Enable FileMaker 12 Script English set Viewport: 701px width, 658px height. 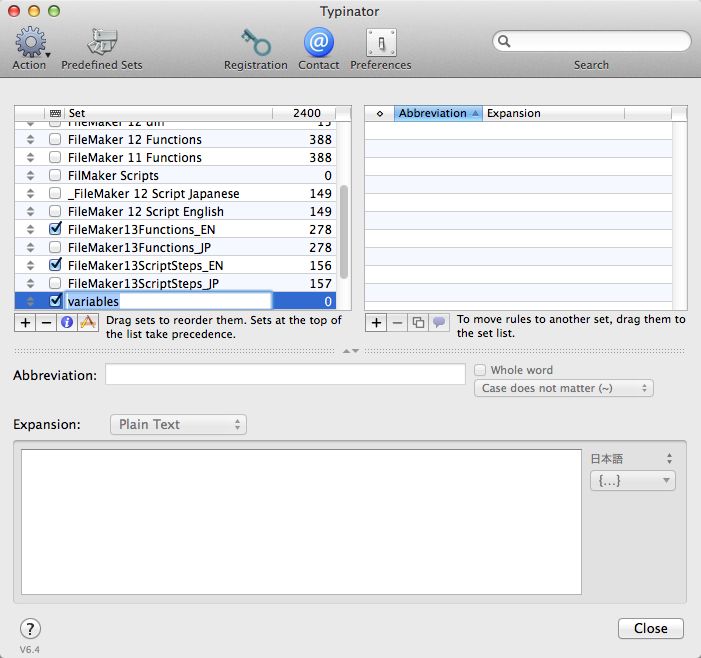tap(55, 211)
